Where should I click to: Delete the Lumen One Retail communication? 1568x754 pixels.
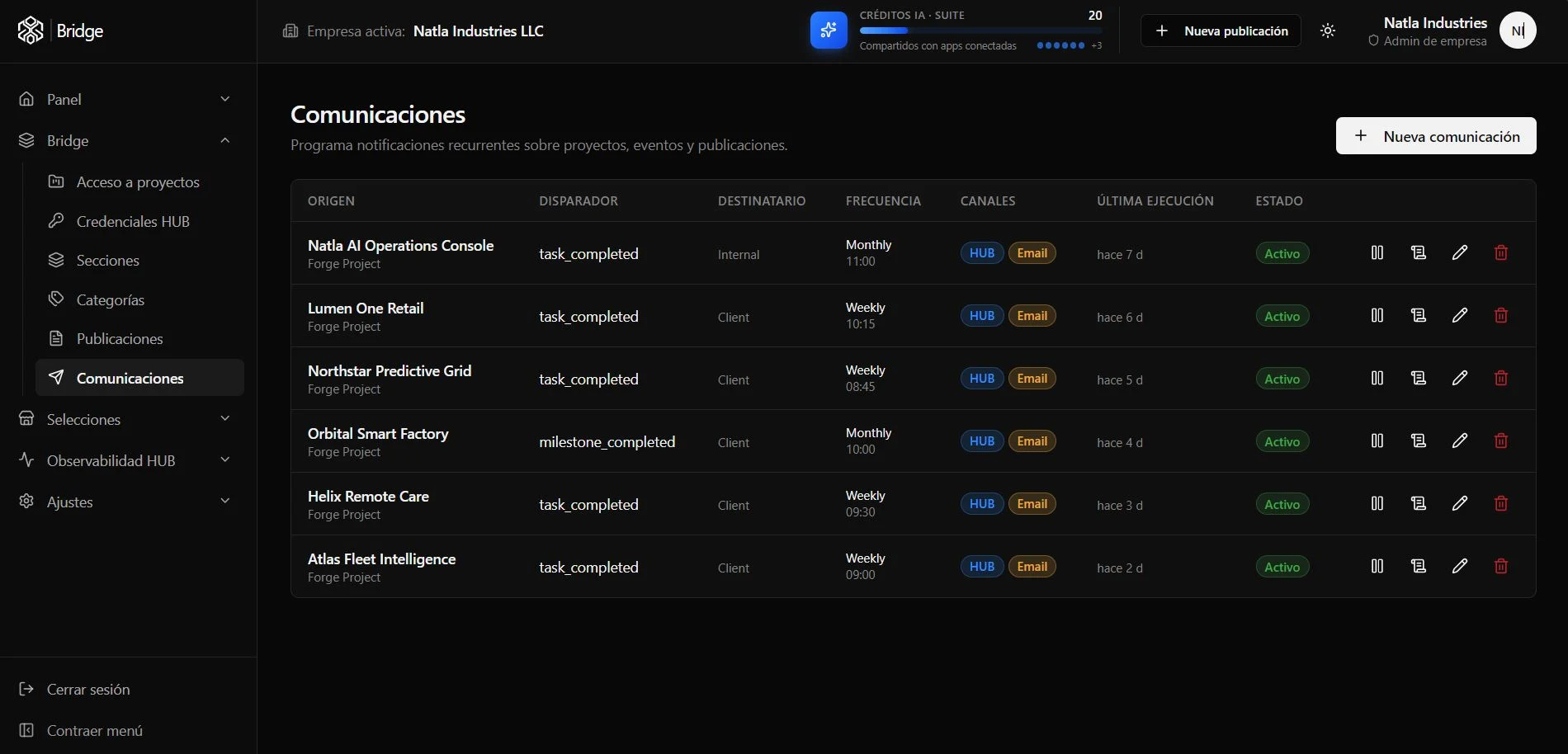point(1501,315)
